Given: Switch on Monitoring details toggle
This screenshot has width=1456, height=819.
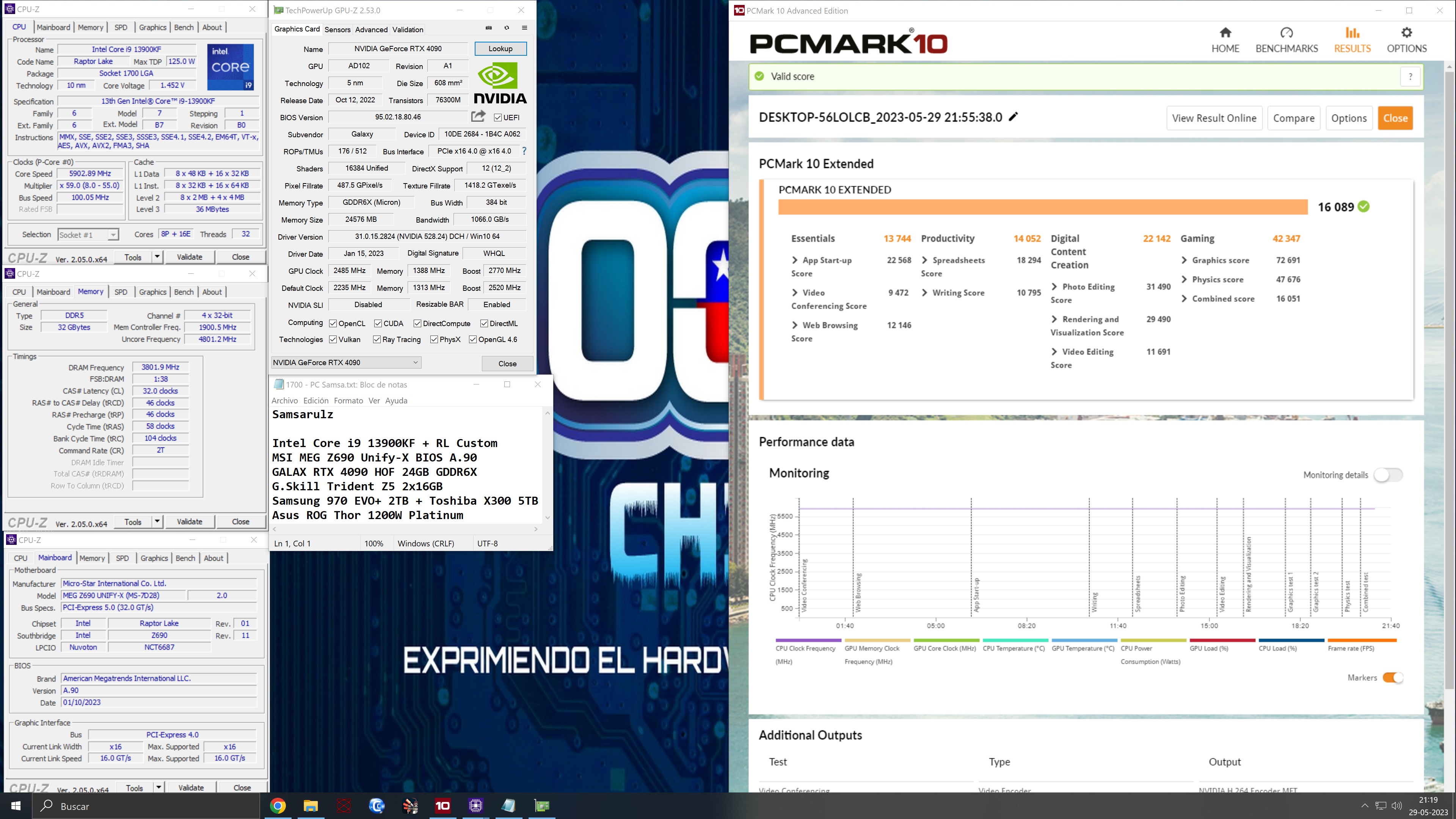Looking at the screenshot, I should tap(1388, 475).
